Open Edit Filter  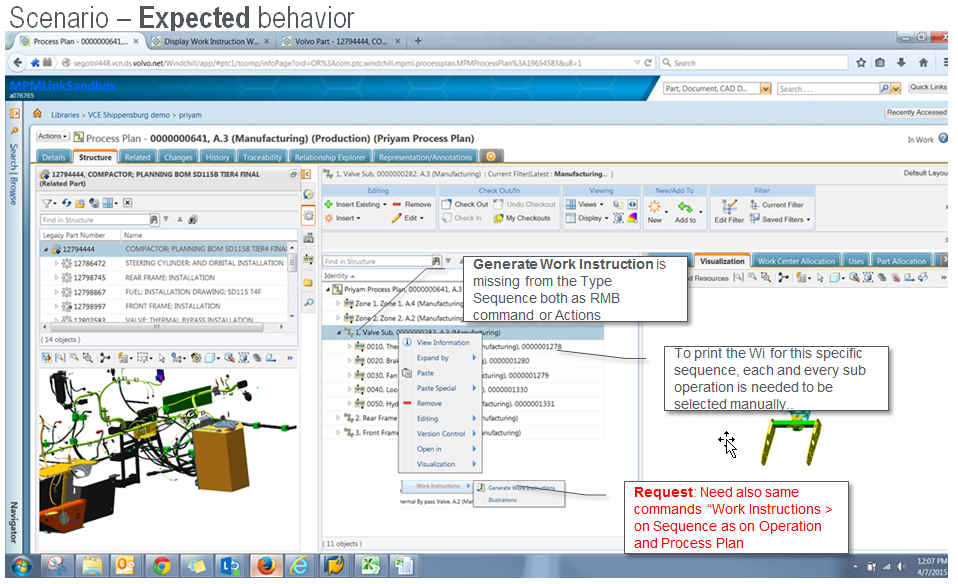coord(729,211)
